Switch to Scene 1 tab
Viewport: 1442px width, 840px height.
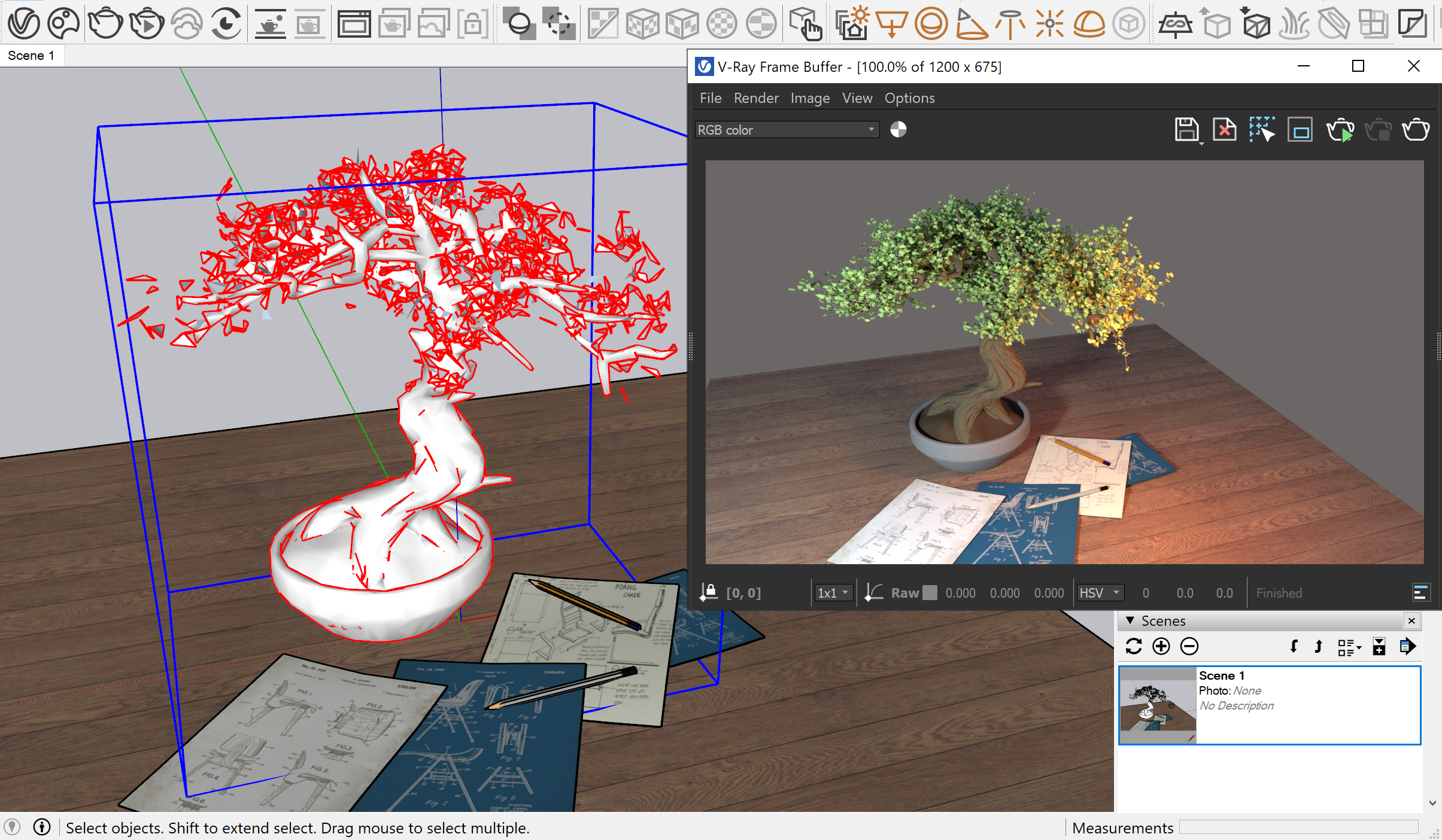tap(31, 56)
